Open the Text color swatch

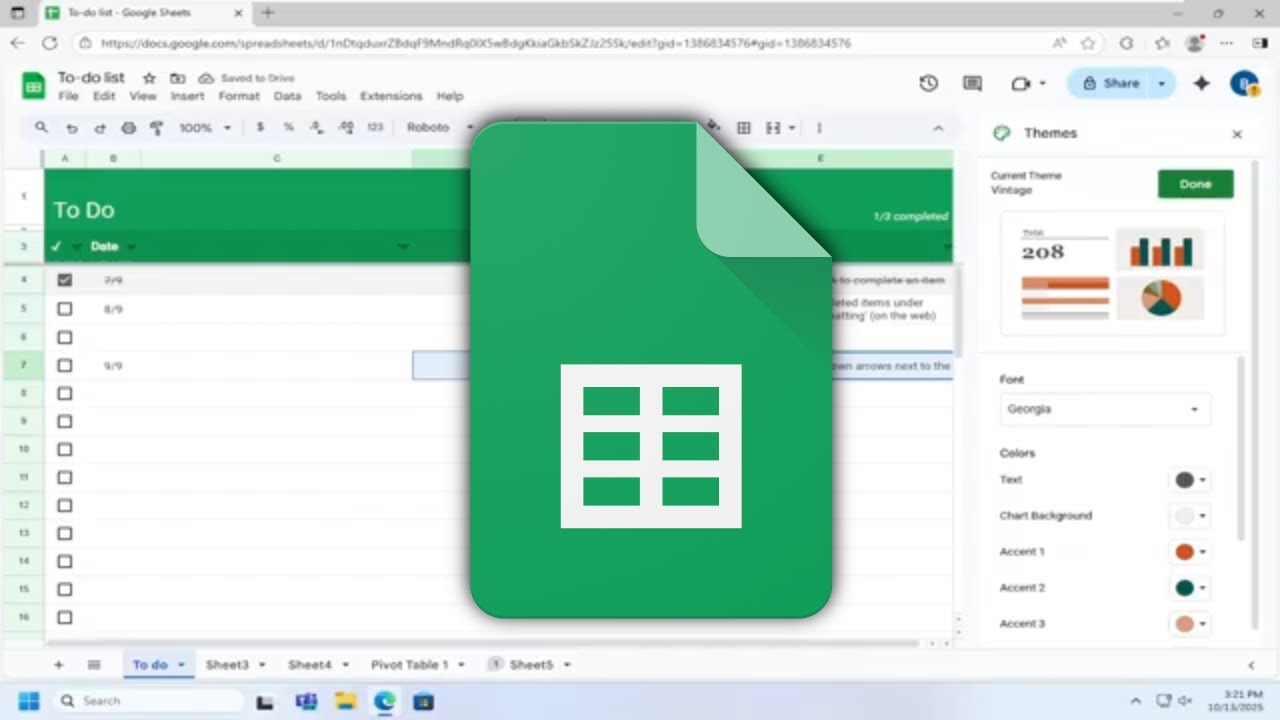(1189, 480)
